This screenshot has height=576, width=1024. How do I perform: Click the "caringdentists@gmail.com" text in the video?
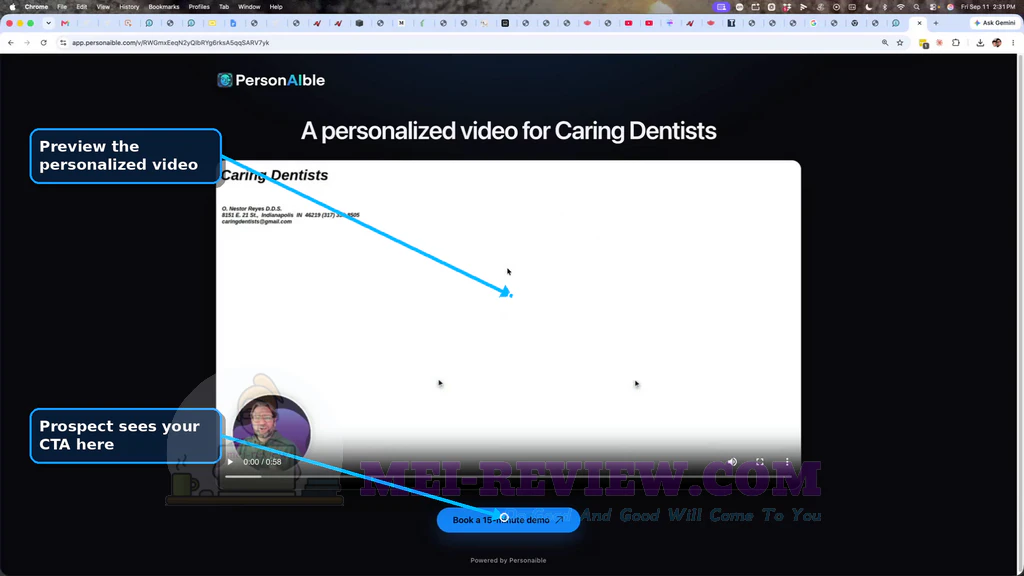click(x=257, y=221)
